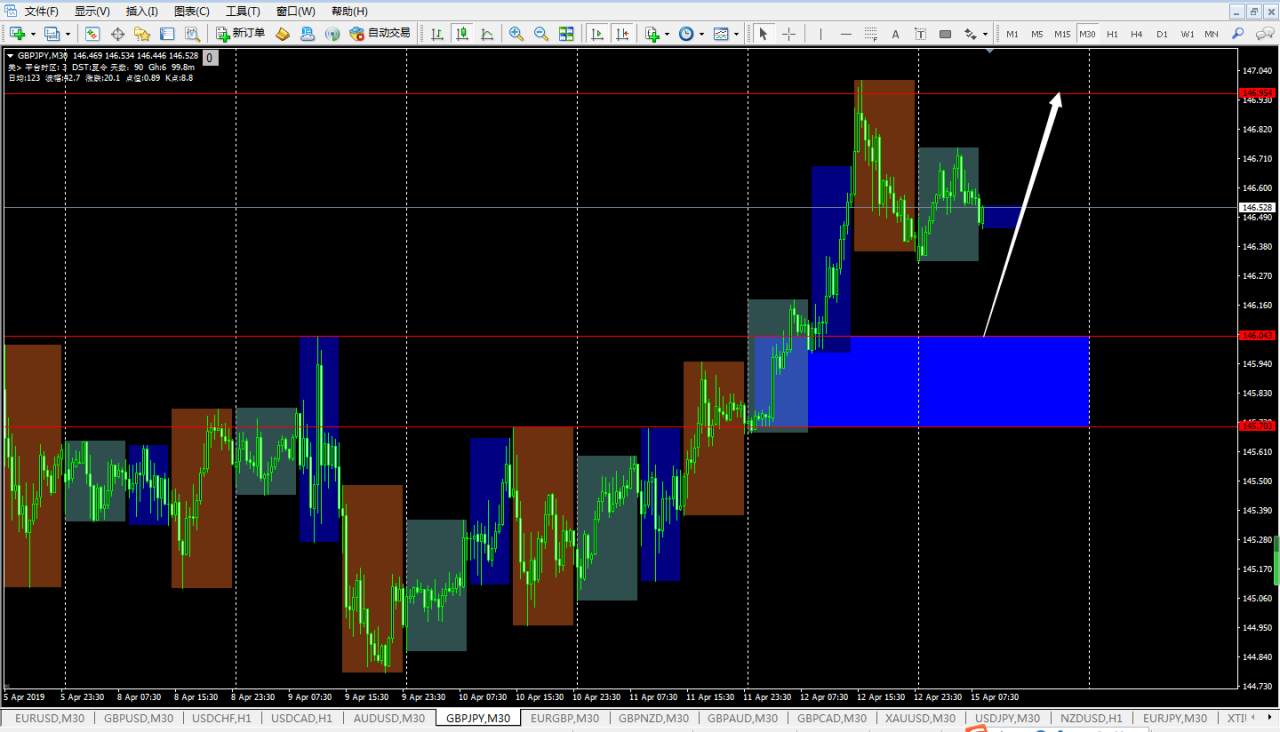Click the red 146.954 price level label
1280x732 pixels.
coord(1255,93)
